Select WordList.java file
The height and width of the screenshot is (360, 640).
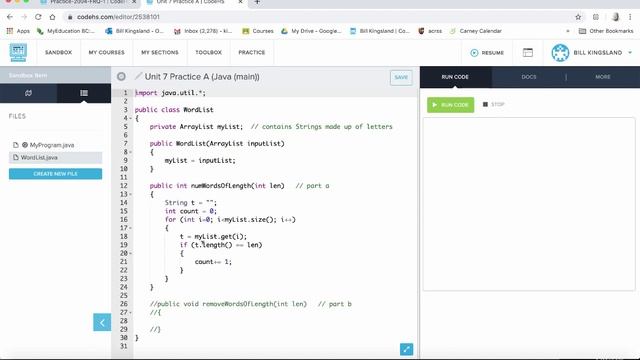[56, 158]
